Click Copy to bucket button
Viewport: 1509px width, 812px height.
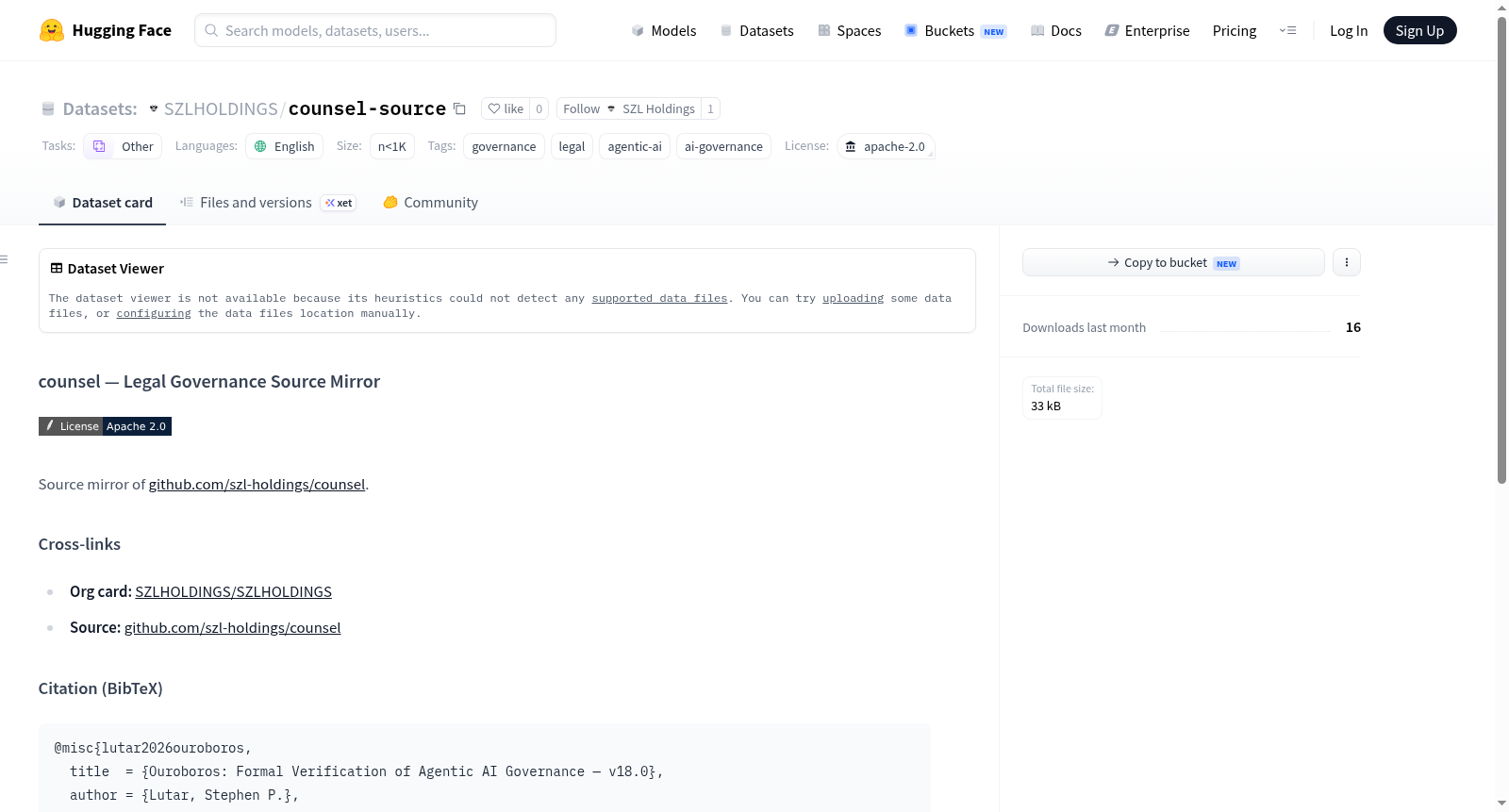[x=1173, y=262]
